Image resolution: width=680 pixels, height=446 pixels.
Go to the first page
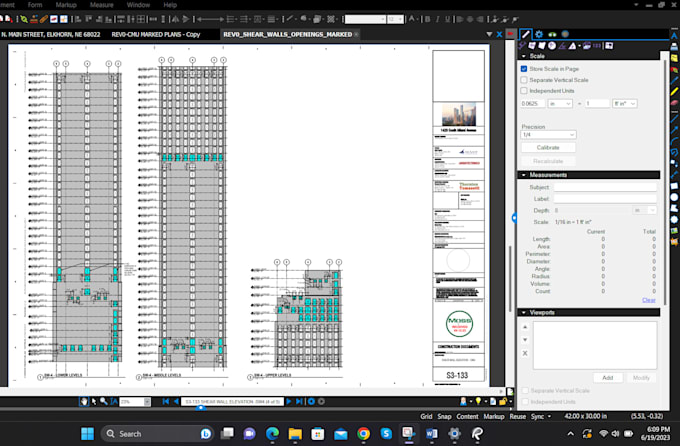click(166, 401)
